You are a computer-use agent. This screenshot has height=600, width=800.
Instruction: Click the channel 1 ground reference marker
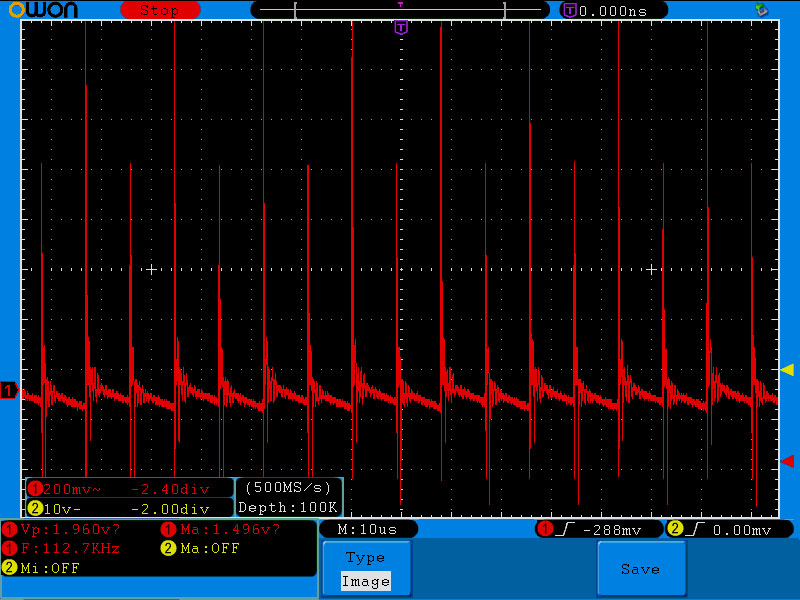pos(9,391)
